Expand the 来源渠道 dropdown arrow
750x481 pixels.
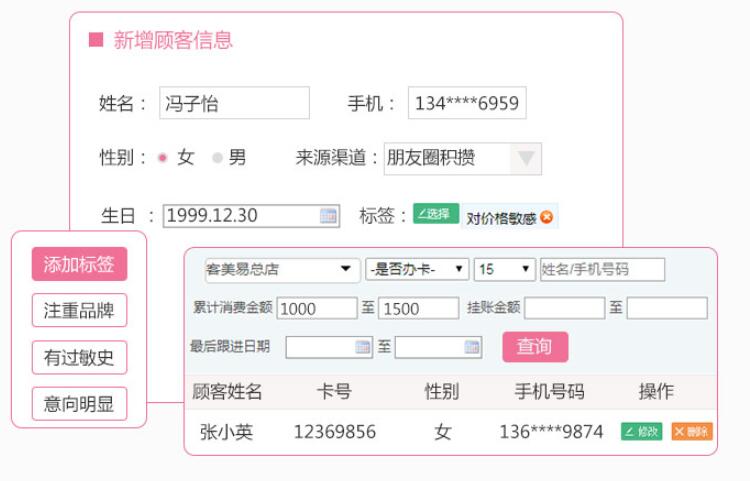527,158
